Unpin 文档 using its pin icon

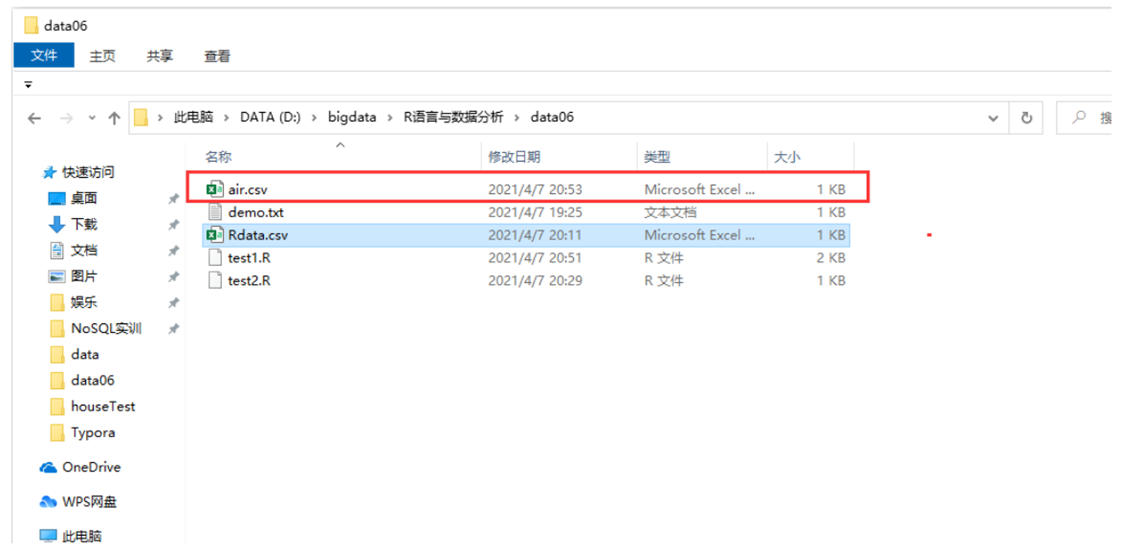point(173,251)
